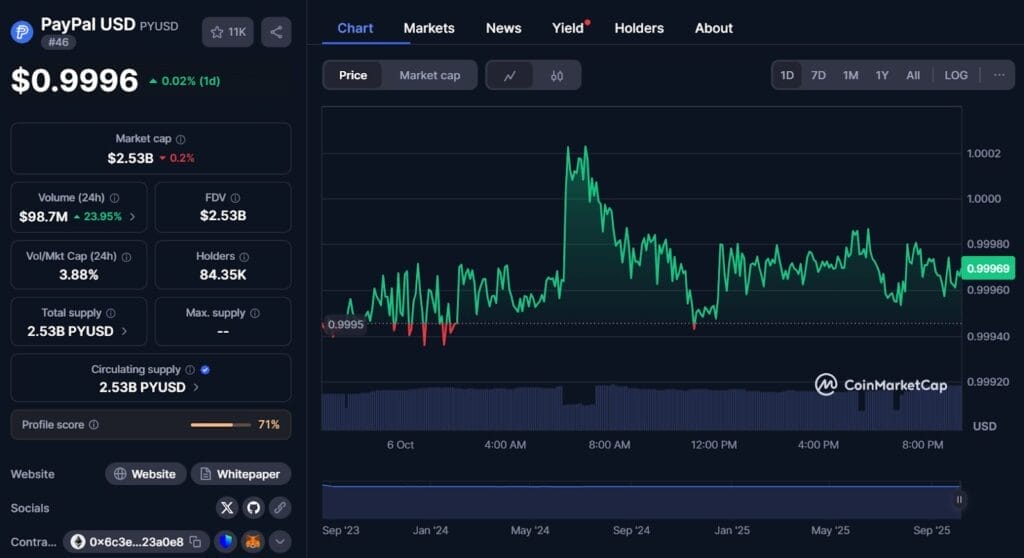Click the share icon beside the watchlist star
This screenshot has height=558, width=1024.
[276, 32]
